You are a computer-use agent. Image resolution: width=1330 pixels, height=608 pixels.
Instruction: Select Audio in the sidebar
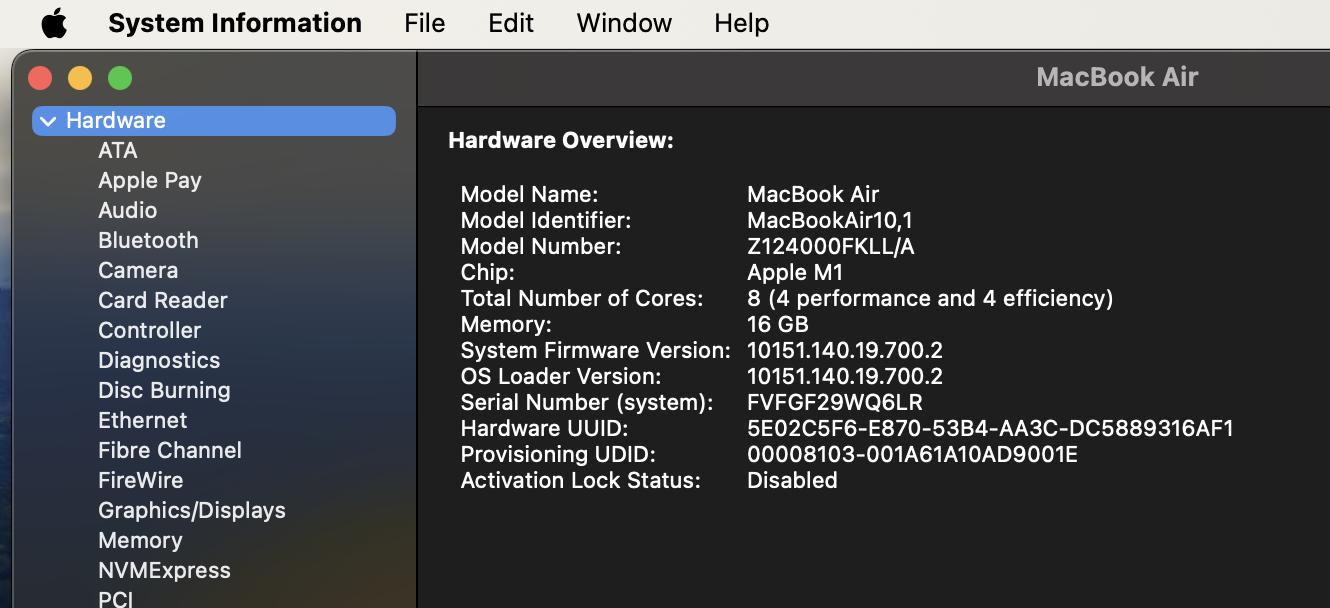(x=128, y=210)
